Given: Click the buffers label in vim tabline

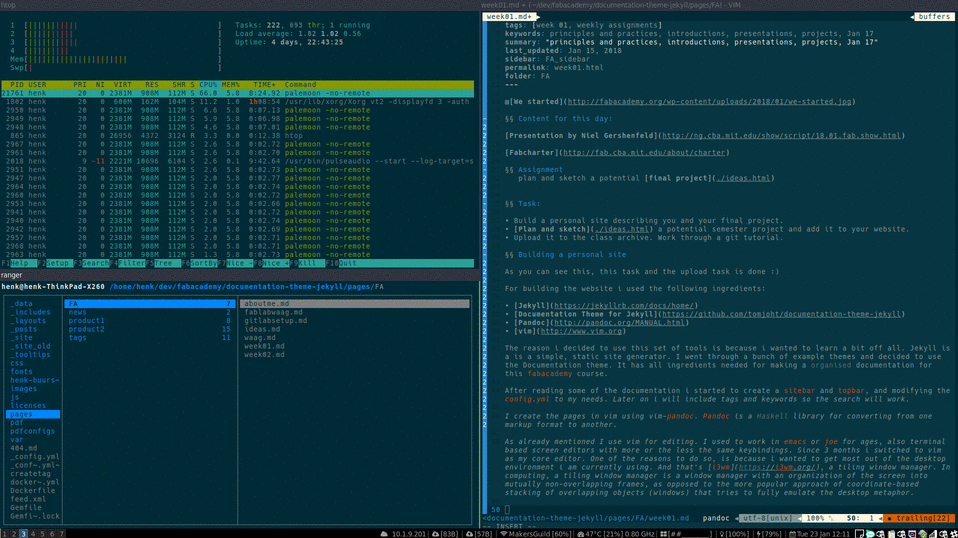Looking at the screenshot, I should [x=934, y=16].
